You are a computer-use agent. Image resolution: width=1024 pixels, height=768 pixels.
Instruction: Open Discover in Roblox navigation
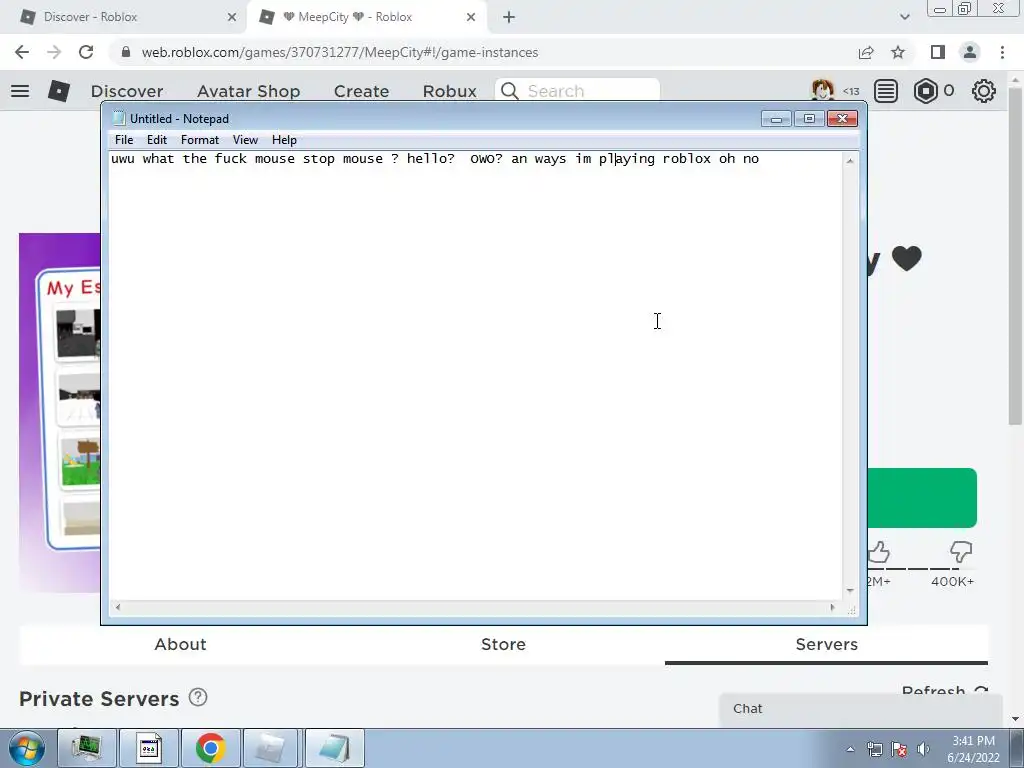127,91
